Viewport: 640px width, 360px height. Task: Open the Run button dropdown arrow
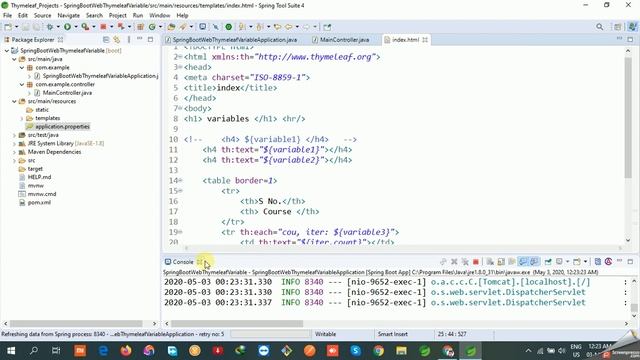76,27
